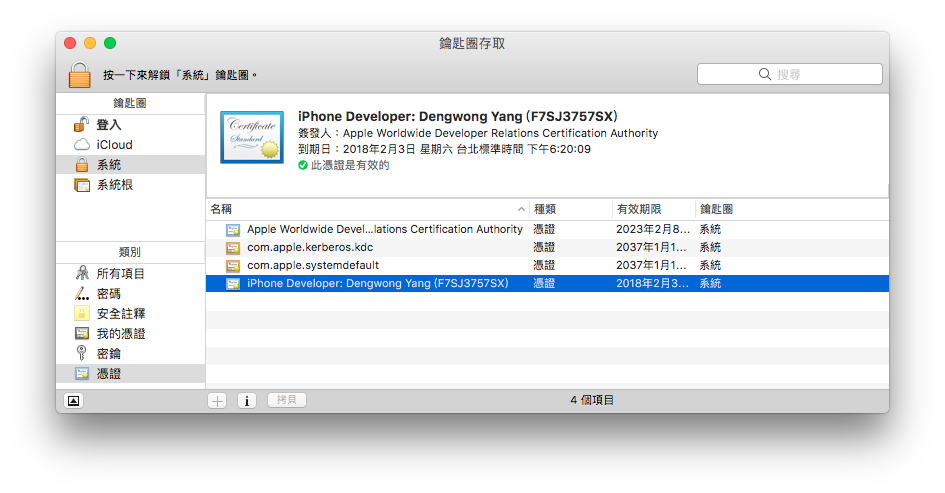Click the green zoom window button

click(110, 43)
